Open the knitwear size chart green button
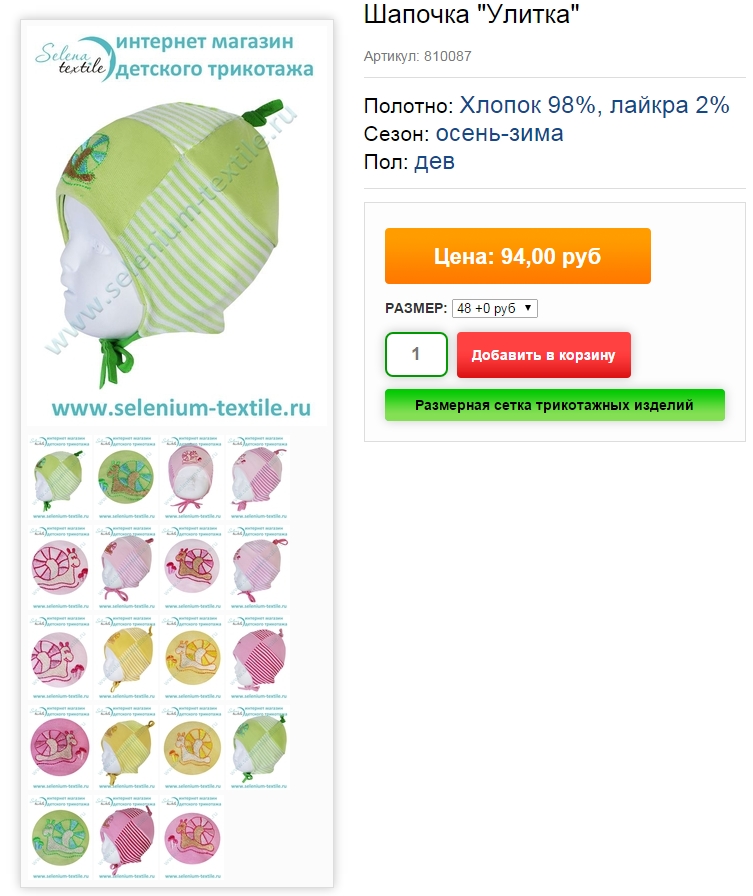 tap(554, 405)
